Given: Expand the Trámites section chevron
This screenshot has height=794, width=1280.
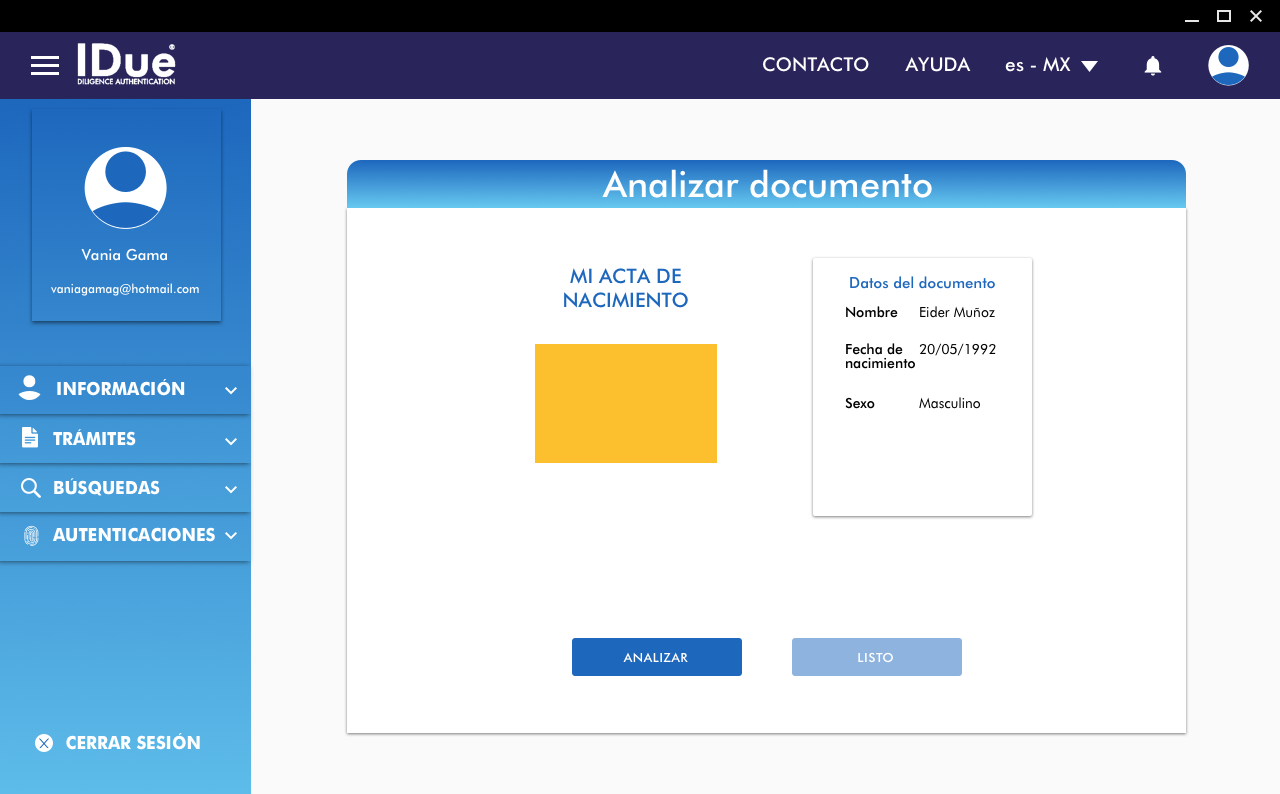Looking at the screenshot, I should tap(231, 440).
